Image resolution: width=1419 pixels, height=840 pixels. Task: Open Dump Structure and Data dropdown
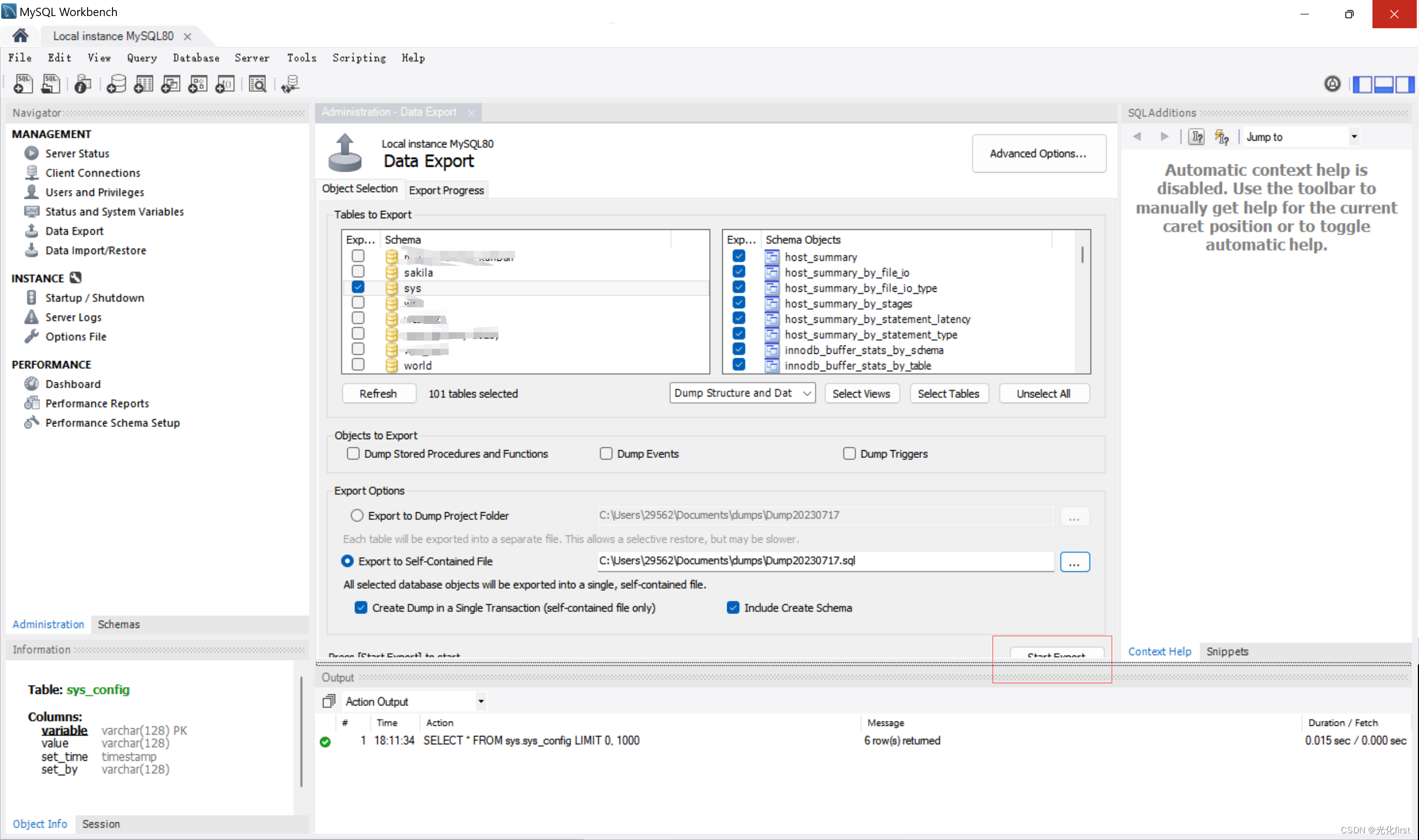pos(742,393)
